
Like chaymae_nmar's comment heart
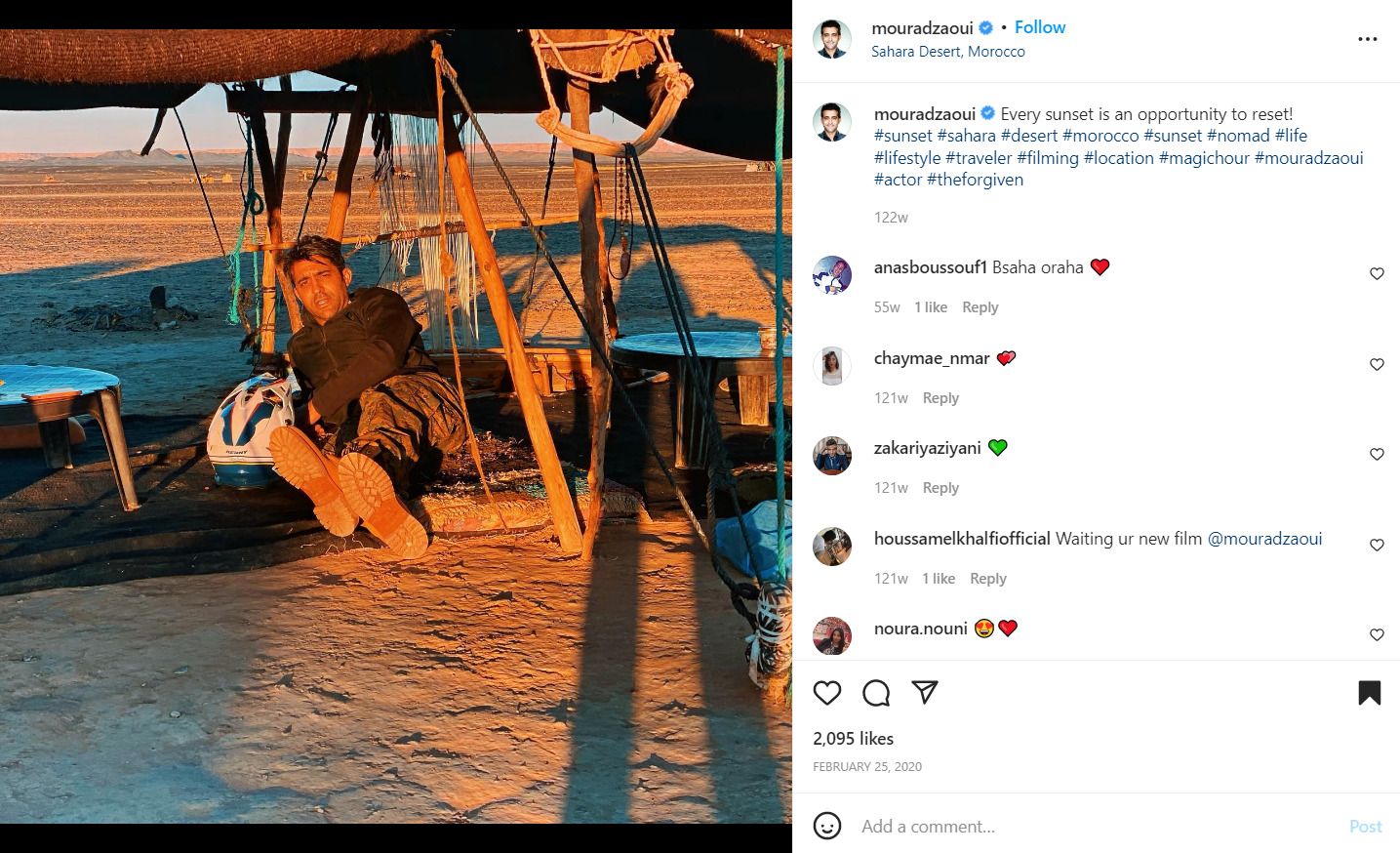coord(1377,365)
